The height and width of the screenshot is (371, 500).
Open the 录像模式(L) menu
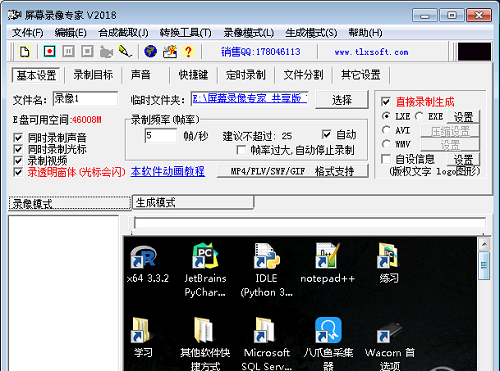(249, 33)
